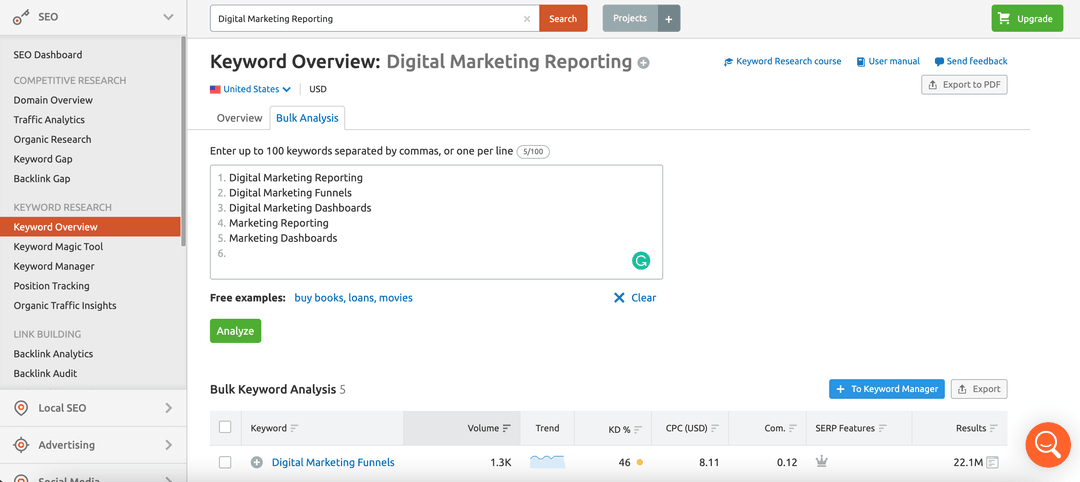Image resolution: width=1080 pixels, height=482 pixels.
Task: Select Keyword Overview in sidebar
Action: pyautogui.click(x=90, y=227)
